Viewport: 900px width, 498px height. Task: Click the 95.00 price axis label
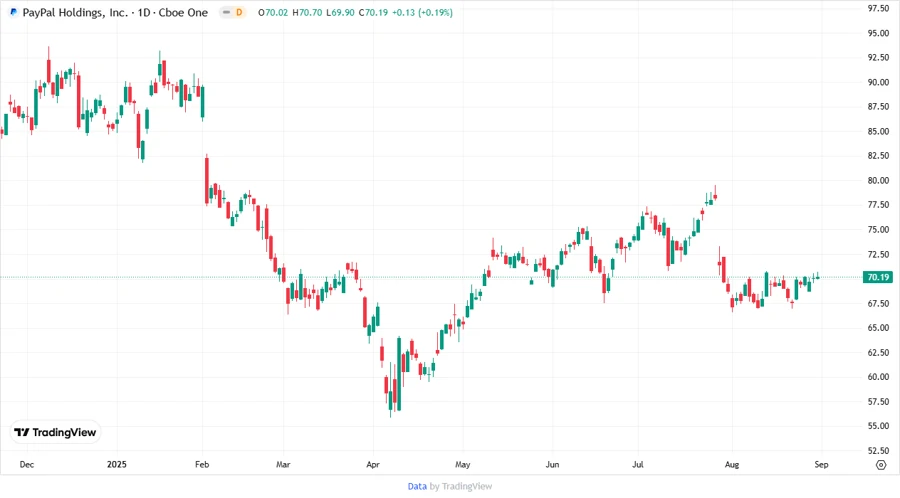point(878,33)
